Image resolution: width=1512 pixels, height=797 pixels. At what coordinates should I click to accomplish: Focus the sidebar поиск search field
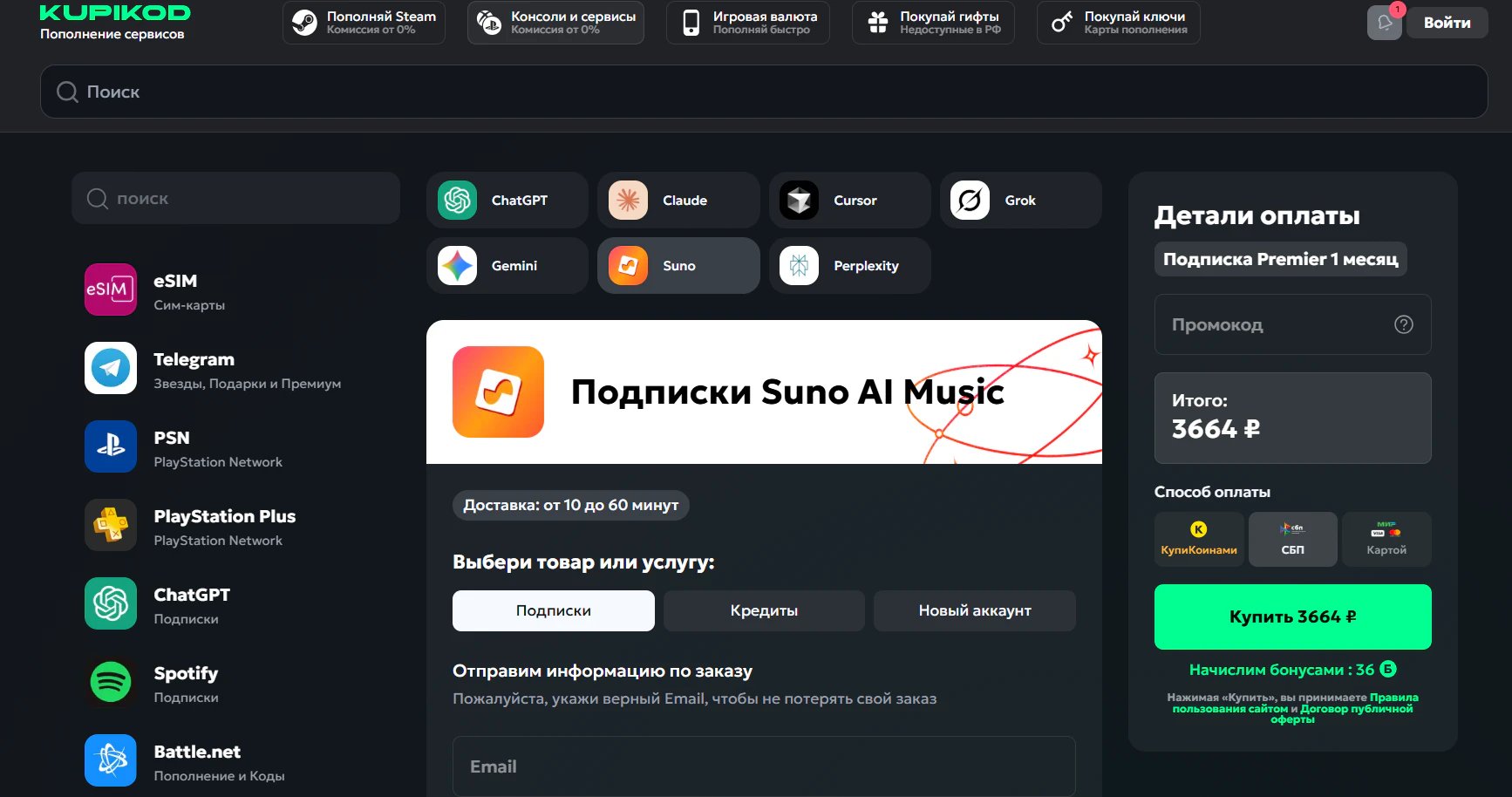pos(235,198)
